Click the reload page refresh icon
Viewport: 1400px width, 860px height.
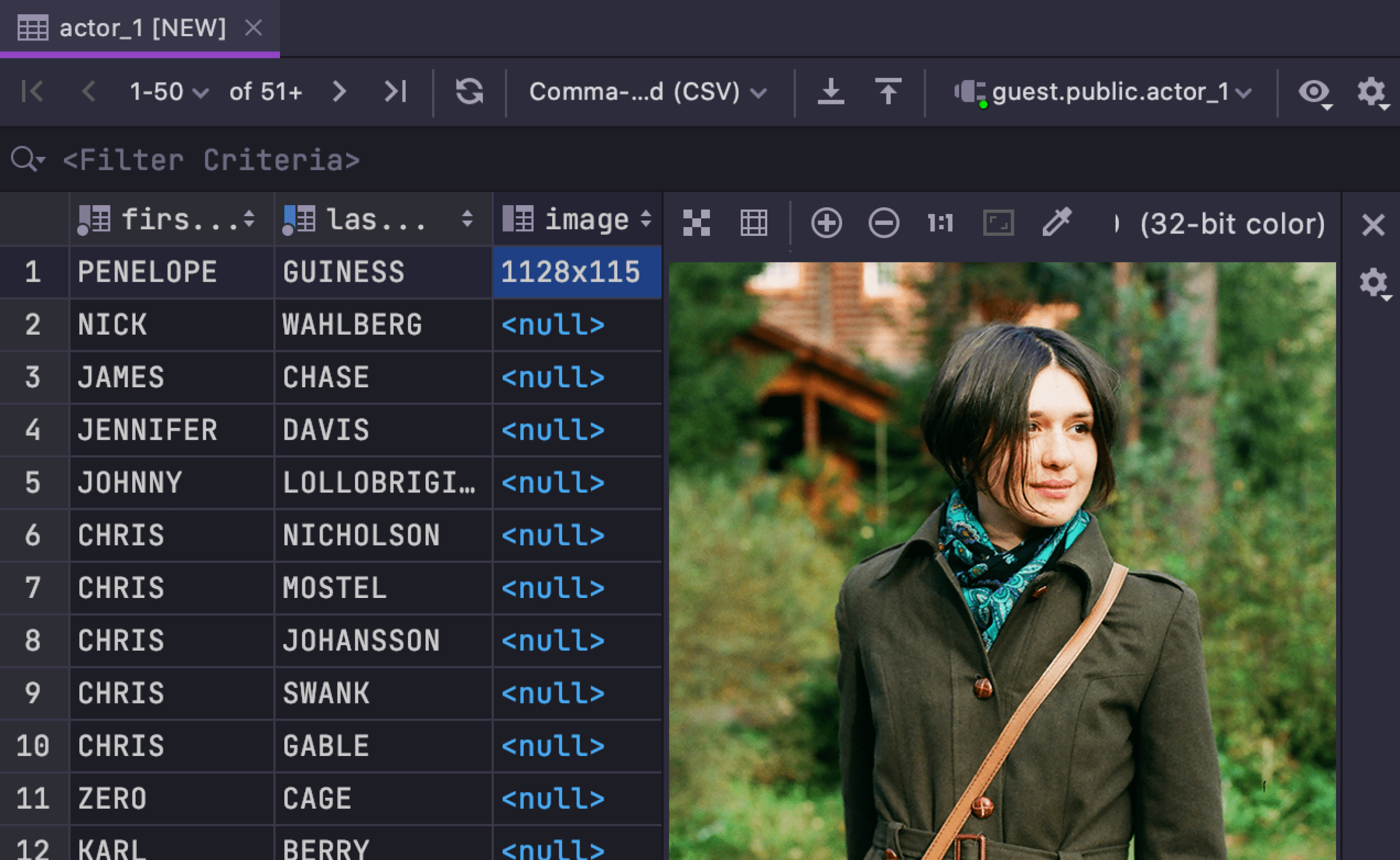tap(469, 91)
